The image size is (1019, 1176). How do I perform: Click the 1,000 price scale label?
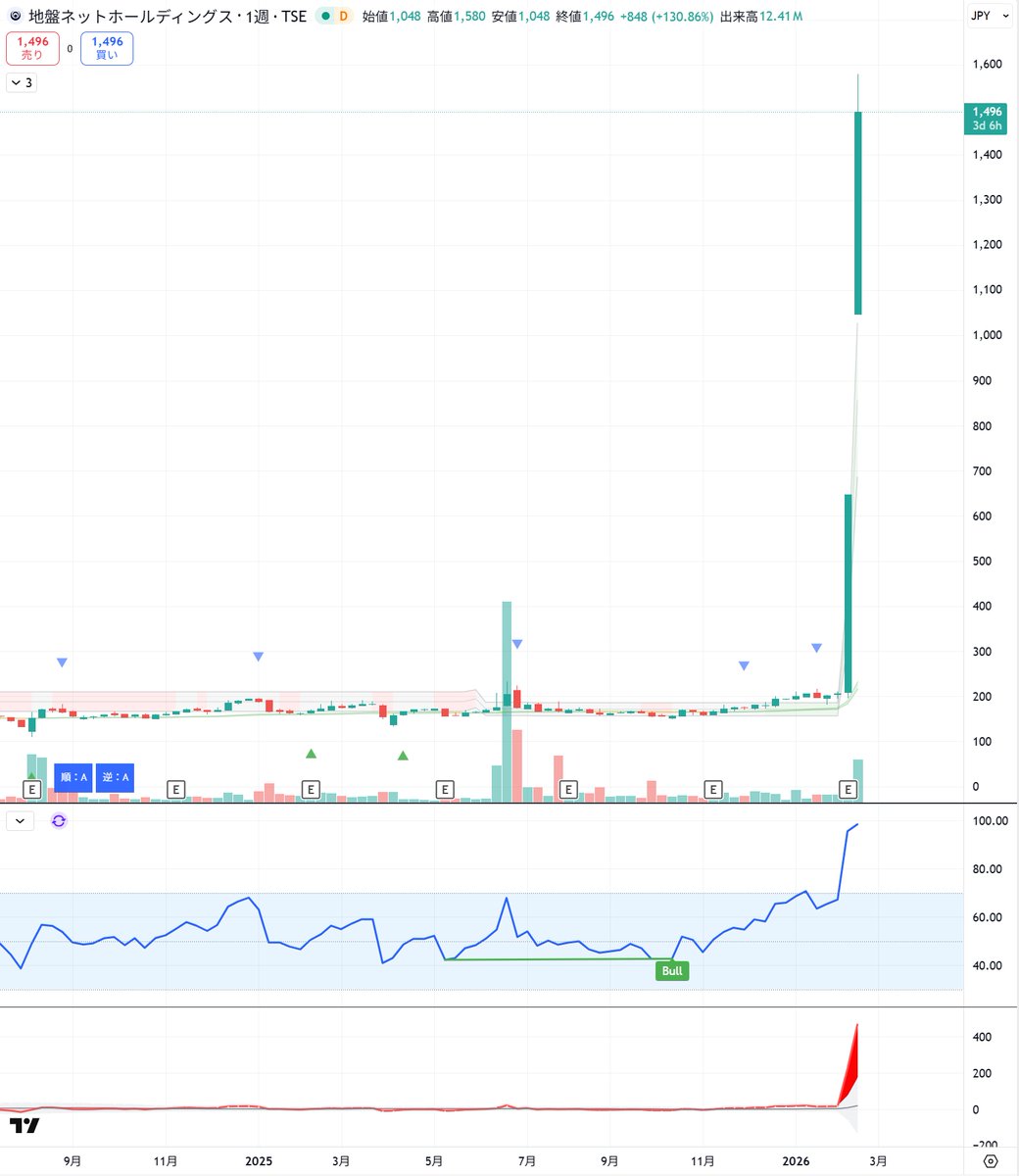pyautogui.click(x=987, y=335)
